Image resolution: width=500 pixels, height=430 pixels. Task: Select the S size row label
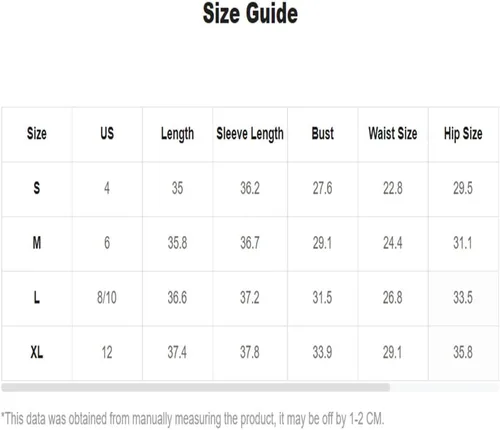37,188
